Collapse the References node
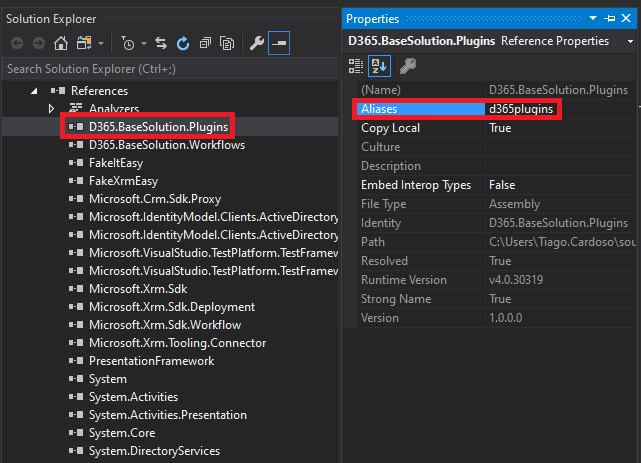The image size is (641, 463). (33, 91)
